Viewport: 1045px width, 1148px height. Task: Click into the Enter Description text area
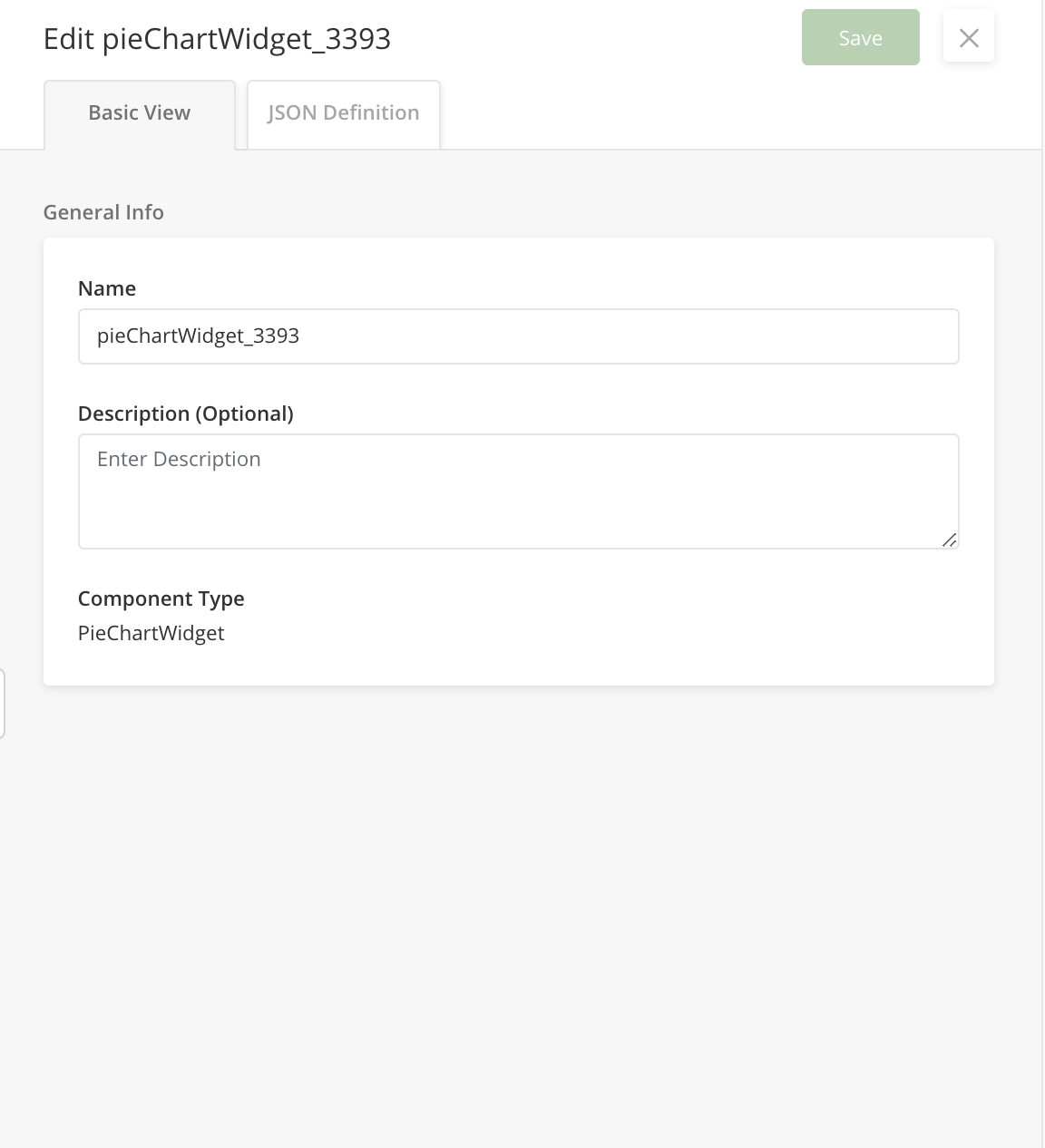(x=519, y=491)
